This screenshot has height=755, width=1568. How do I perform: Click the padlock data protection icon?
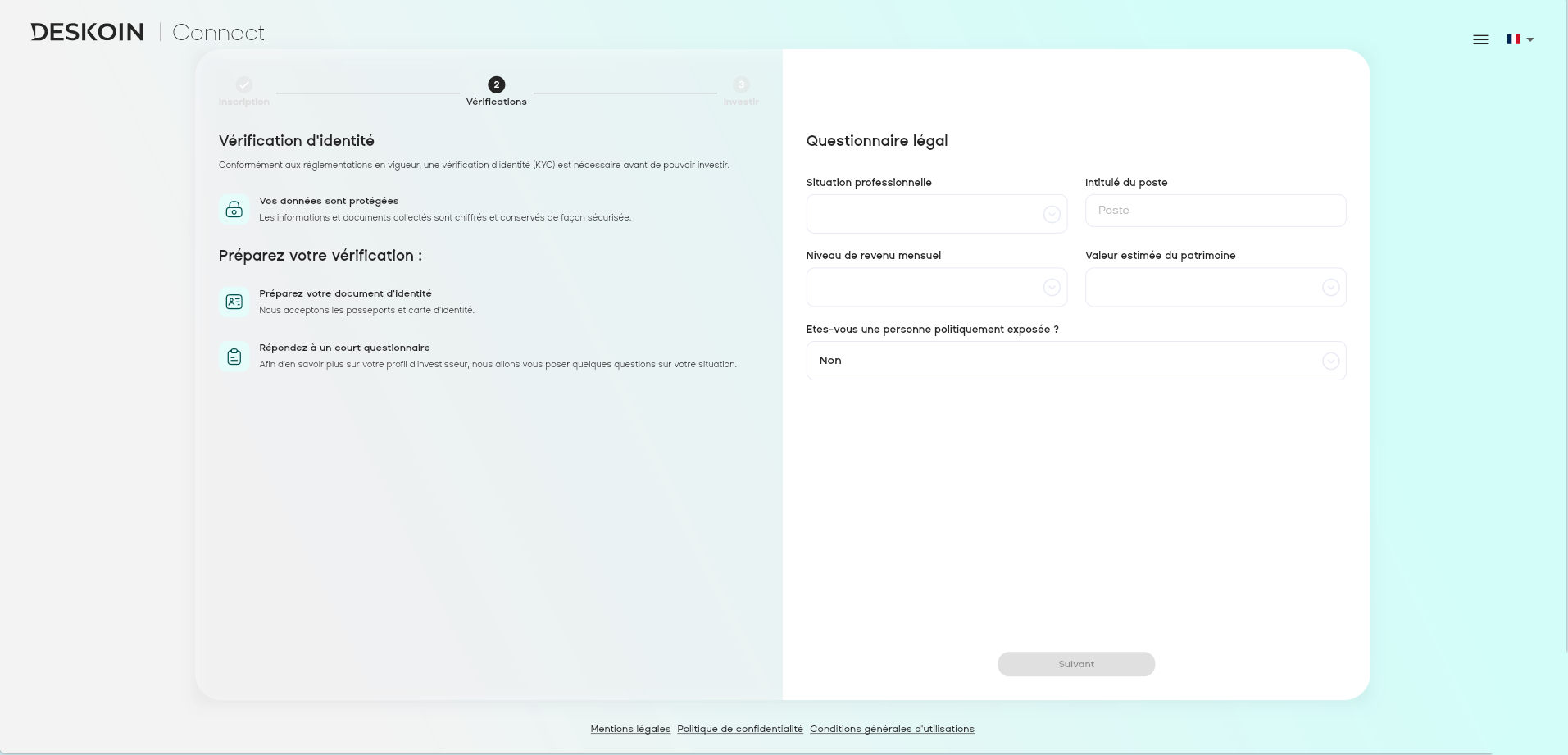pyautogui.click(x=234, y=209)
